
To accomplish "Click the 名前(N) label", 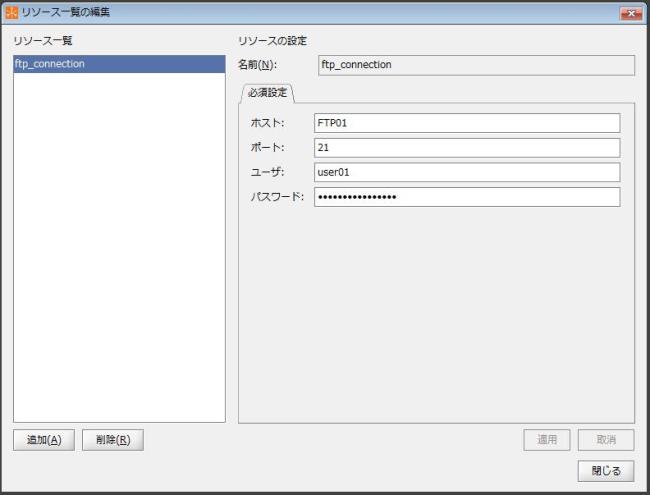I will point(258,66).
